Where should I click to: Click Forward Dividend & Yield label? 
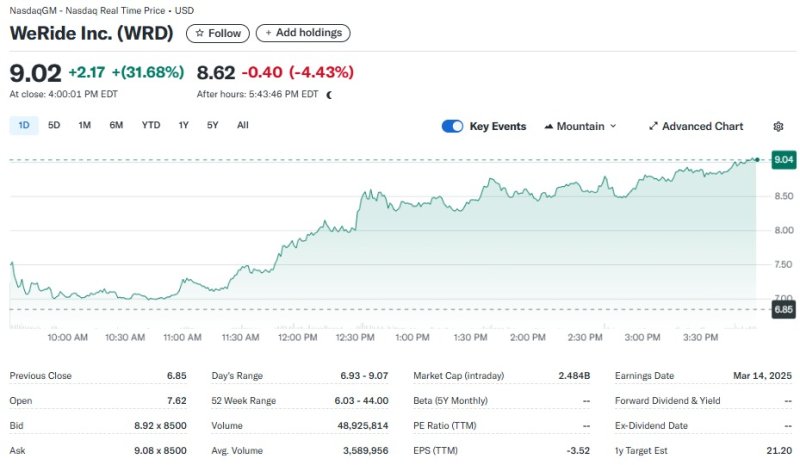coord(667,401)
